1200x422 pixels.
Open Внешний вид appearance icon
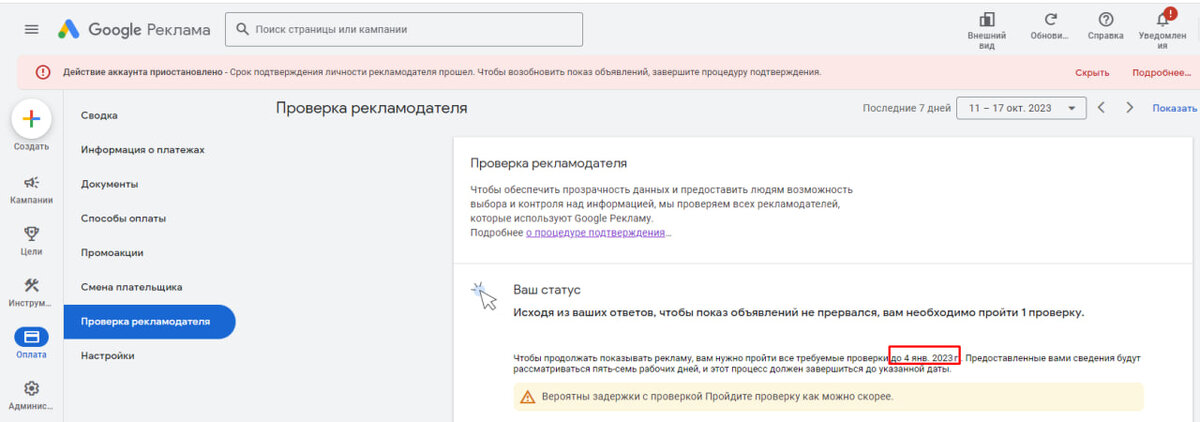pos(986,19)
